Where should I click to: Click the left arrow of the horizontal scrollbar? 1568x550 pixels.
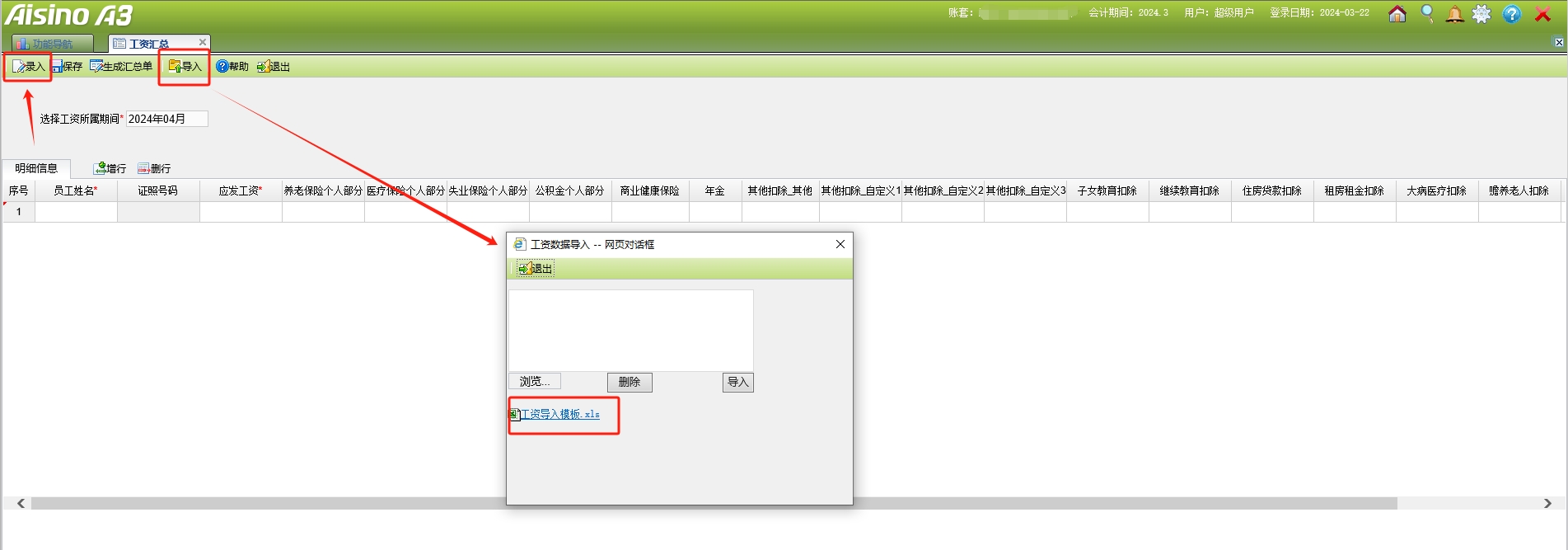pyautogui.click(x=21, y=503)
